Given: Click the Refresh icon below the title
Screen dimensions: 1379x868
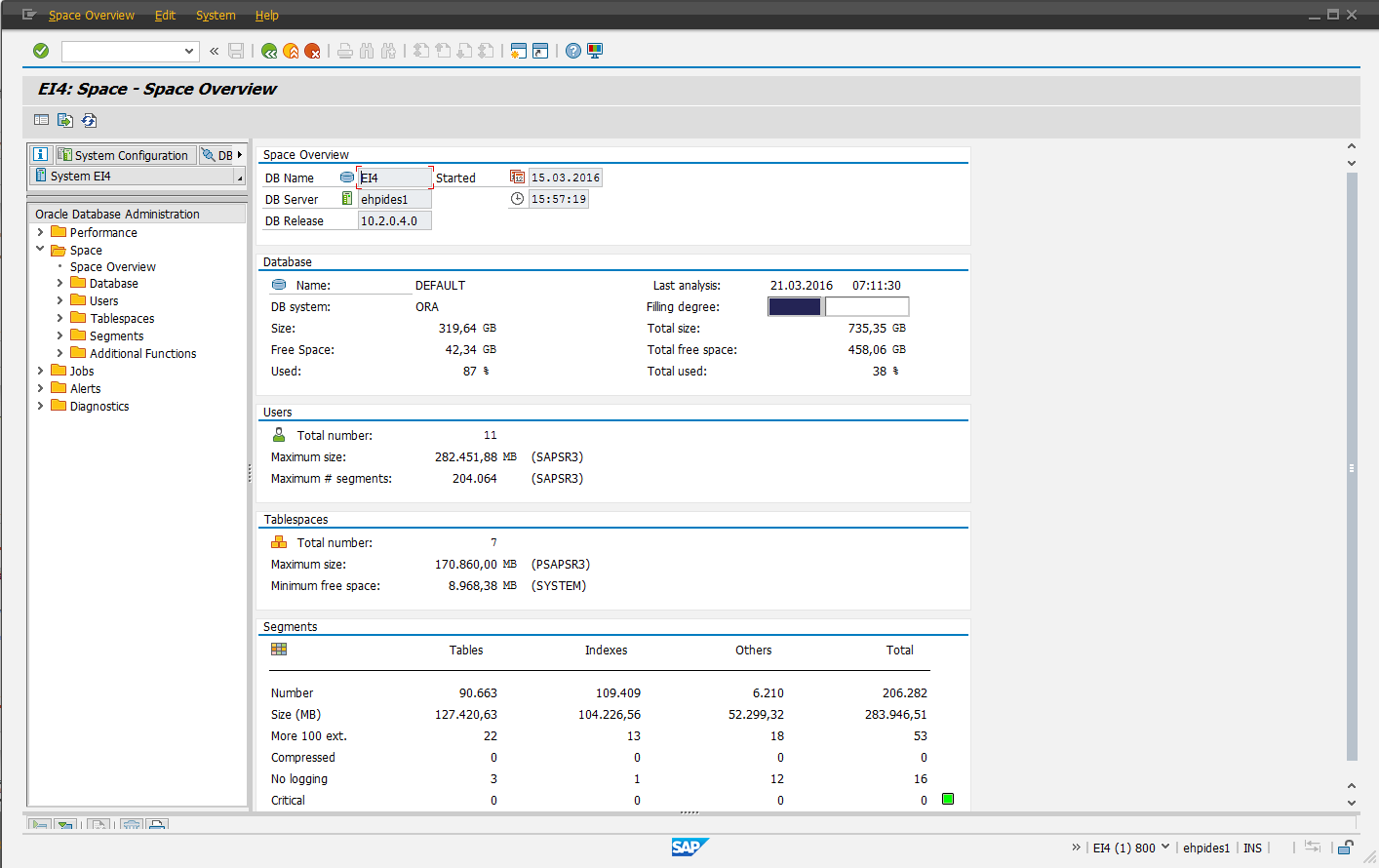Looking at the screenshot, I should tap(89, 120).
